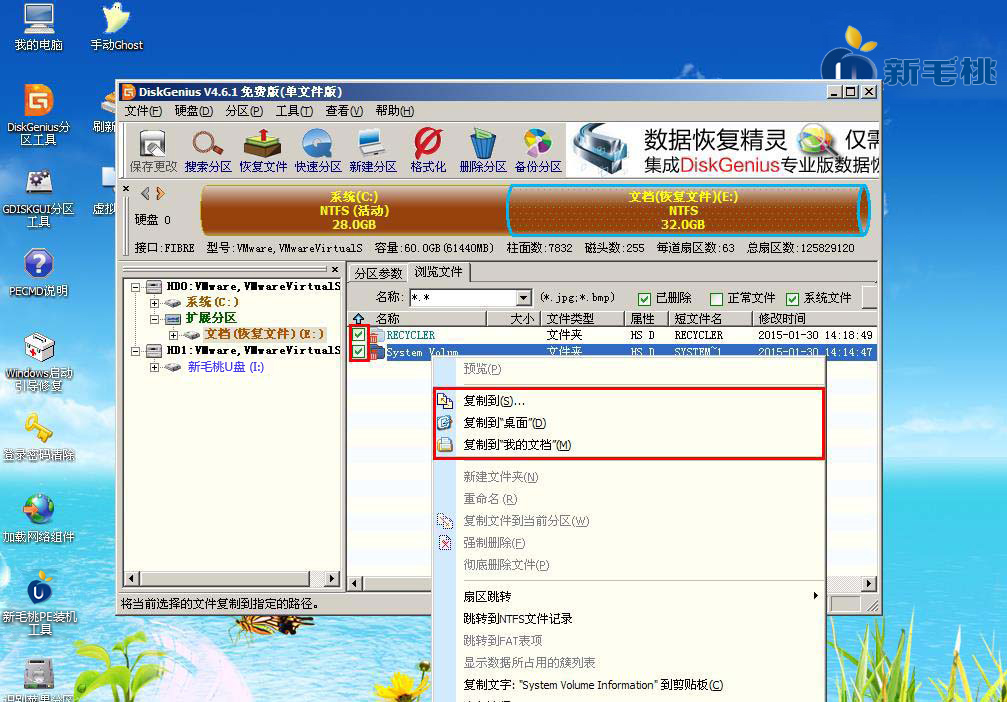
Task: Open the 加载网络组件 globe icon
Action: (39, 518)
